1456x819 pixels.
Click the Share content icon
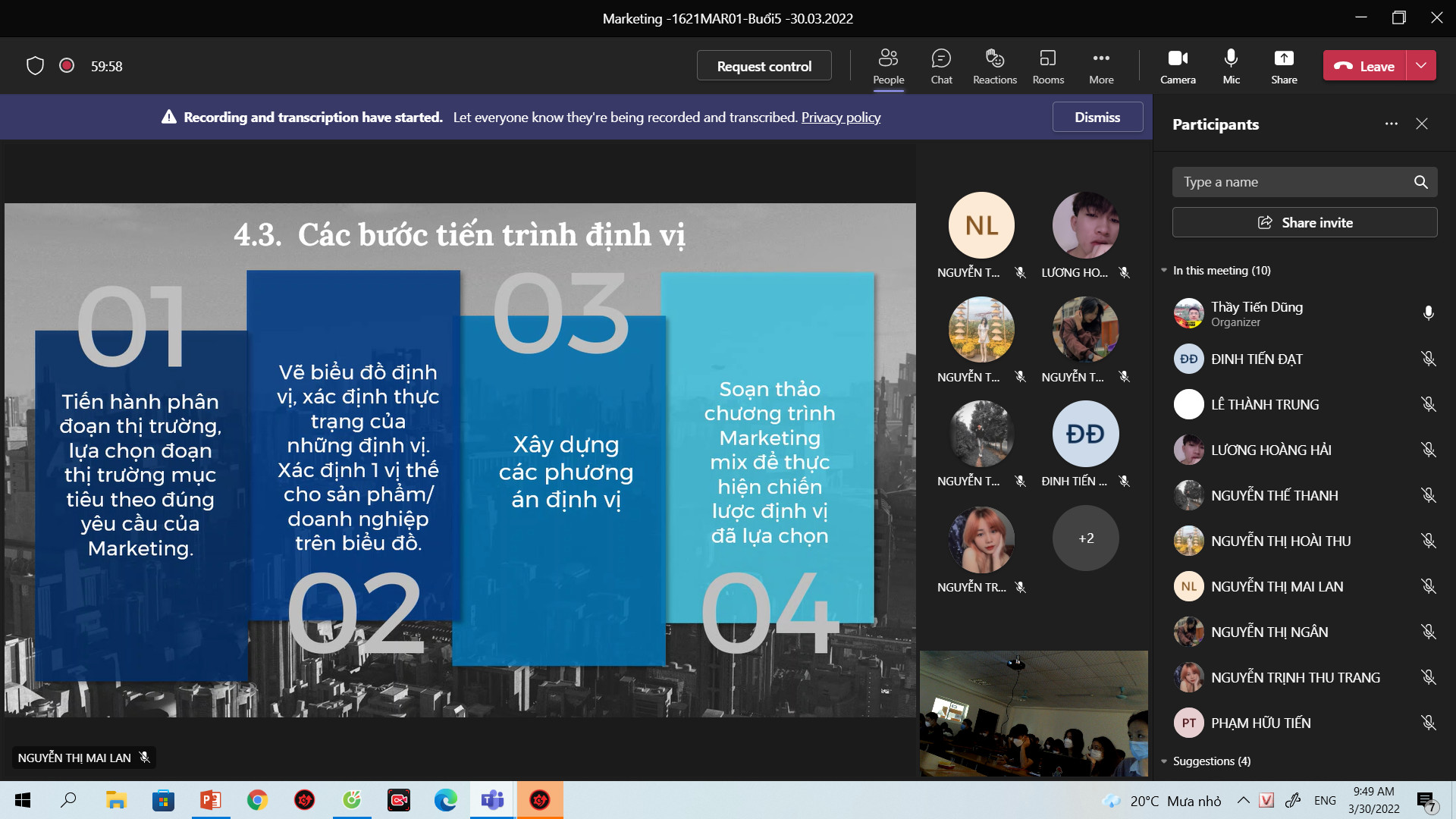coord(1284,66)
